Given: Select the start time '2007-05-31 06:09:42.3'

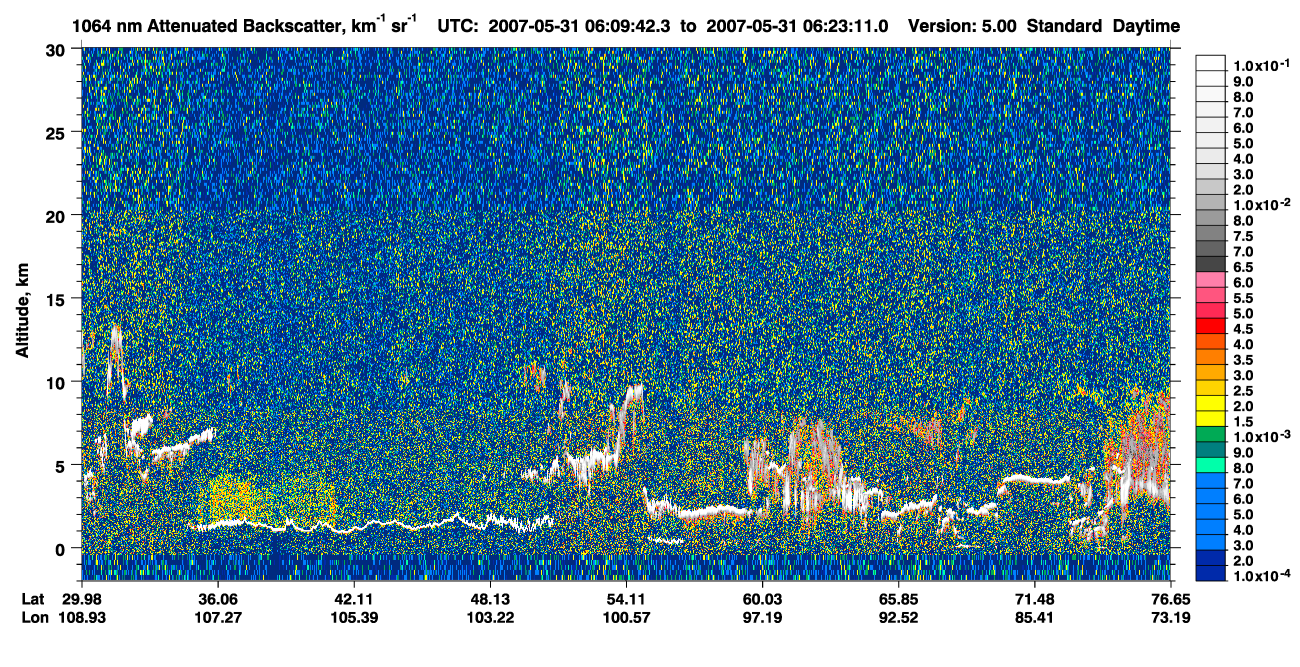Looking at the screenshot, I should coord(579,26).
